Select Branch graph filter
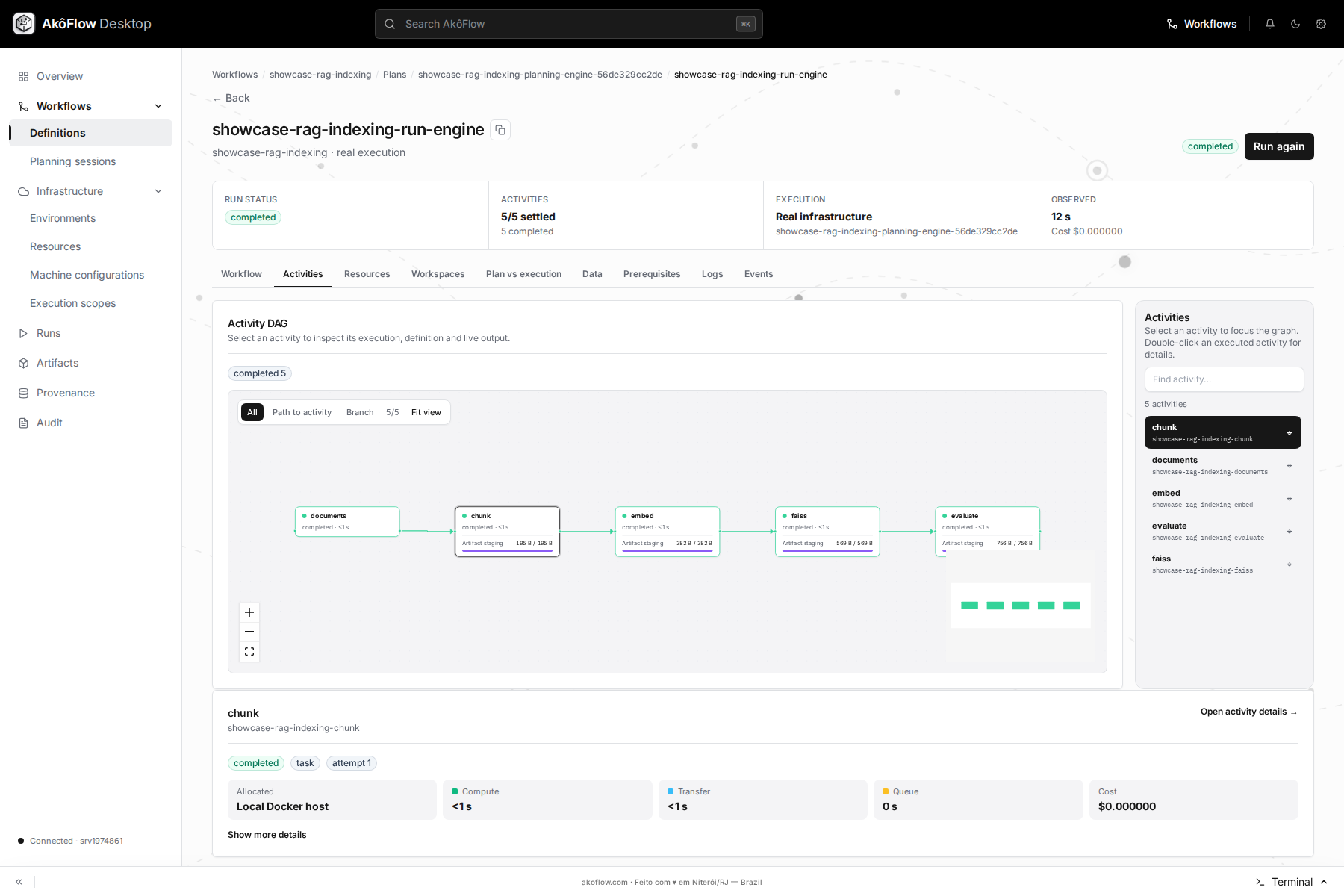 (360, 412)
